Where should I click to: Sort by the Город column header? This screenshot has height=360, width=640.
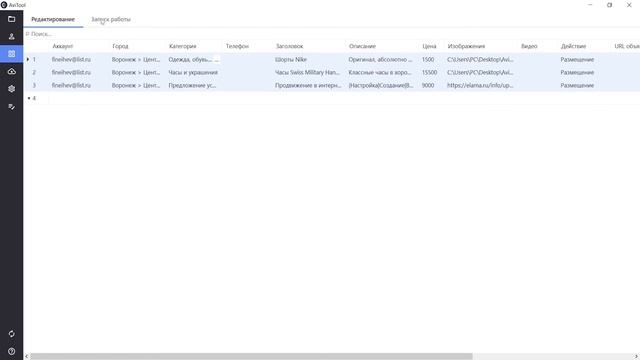pos(120,46)
